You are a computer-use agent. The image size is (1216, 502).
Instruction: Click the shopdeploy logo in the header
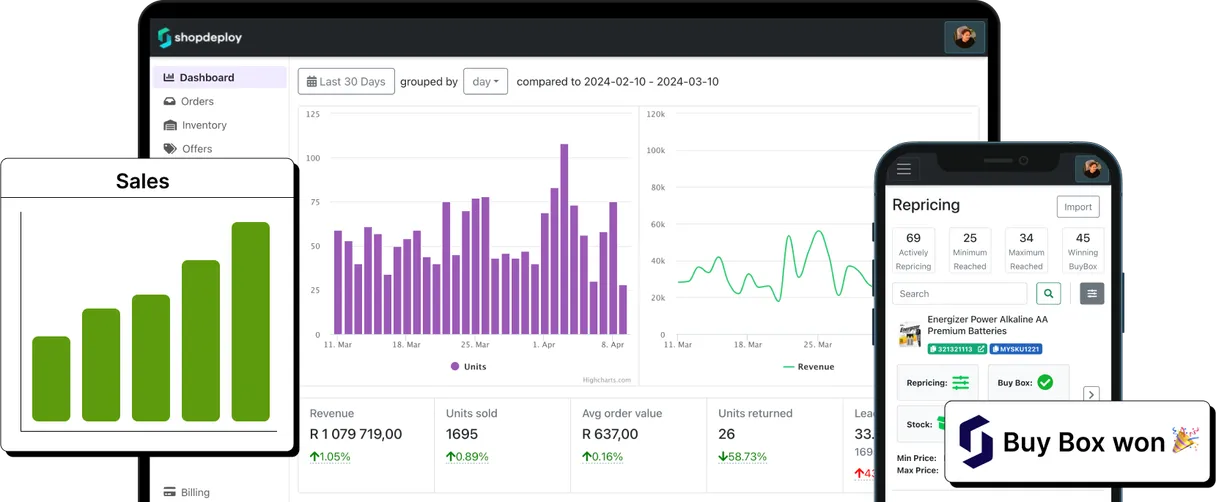[x=200, y=38]
